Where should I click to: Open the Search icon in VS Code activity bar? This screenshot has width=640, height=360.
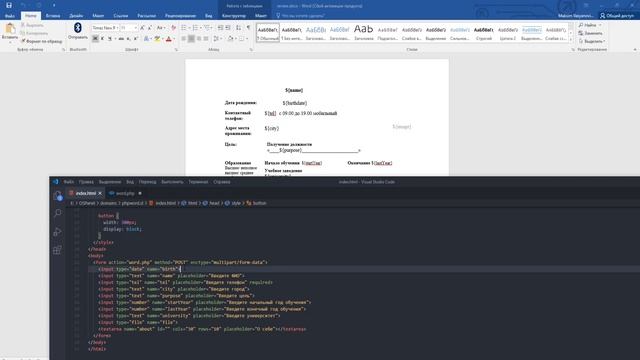(58, 213)
